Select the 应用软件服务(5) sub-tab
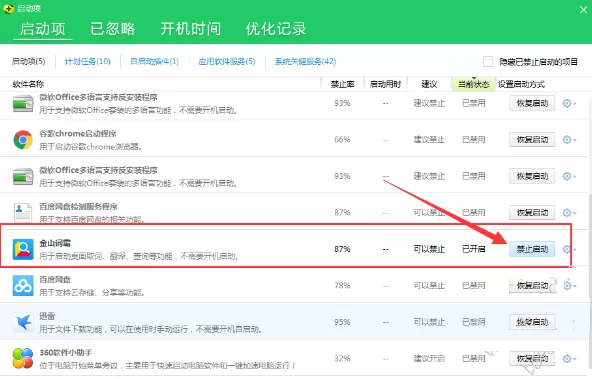Screen dimensions: 592x379 pos(227,61)
